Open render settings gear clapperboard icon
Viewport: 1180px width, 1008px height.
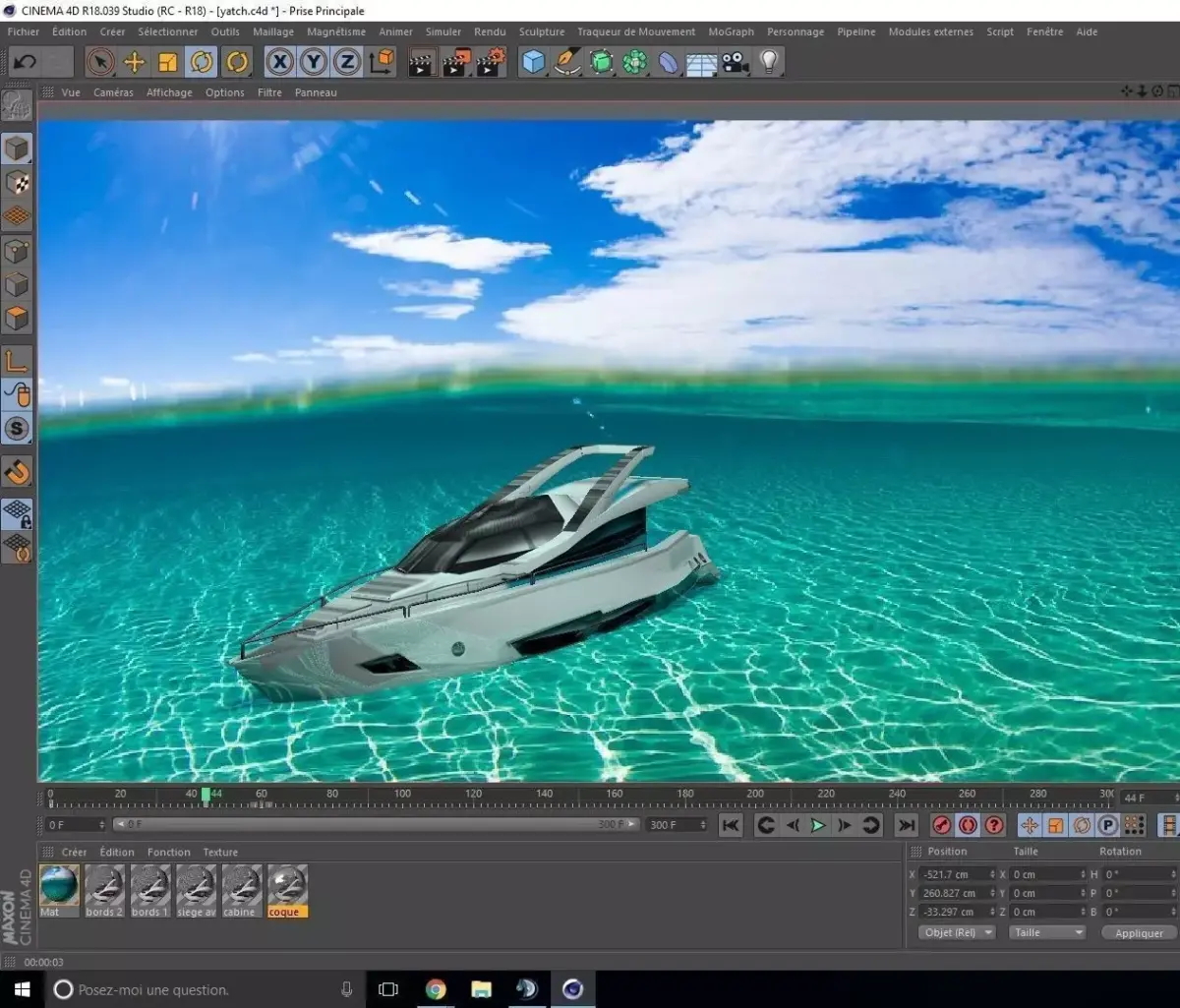coord(490,63)
